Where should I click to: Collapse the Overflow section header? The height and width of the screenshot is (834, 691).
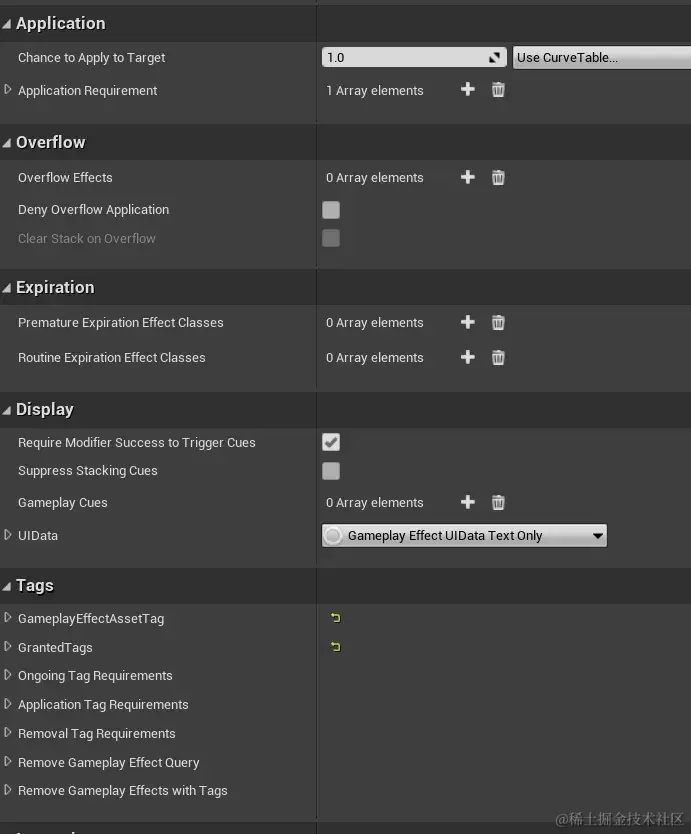[7, 142]
